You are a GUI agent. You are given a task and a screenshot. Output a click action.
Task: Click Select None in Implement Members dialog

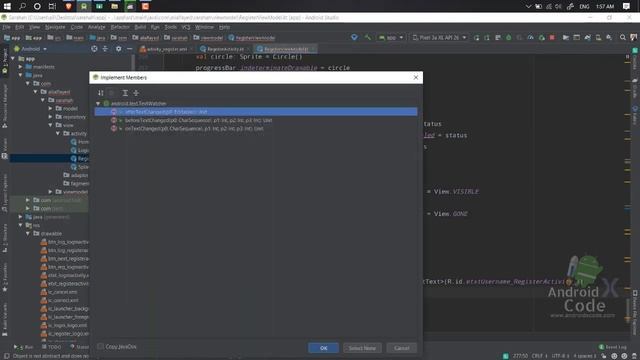(362, 348)
